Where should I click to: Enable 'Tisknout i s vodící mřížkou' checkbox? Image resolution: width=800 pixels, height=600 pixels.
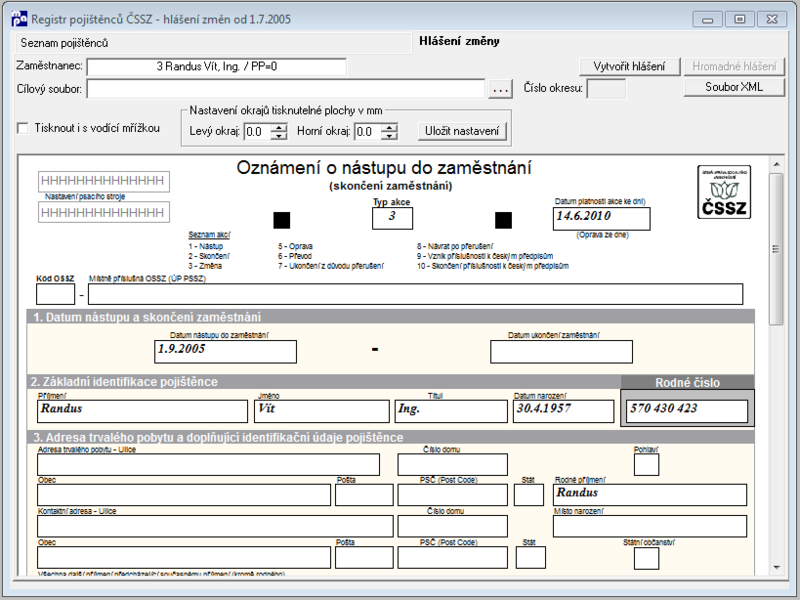click(23, 128)
